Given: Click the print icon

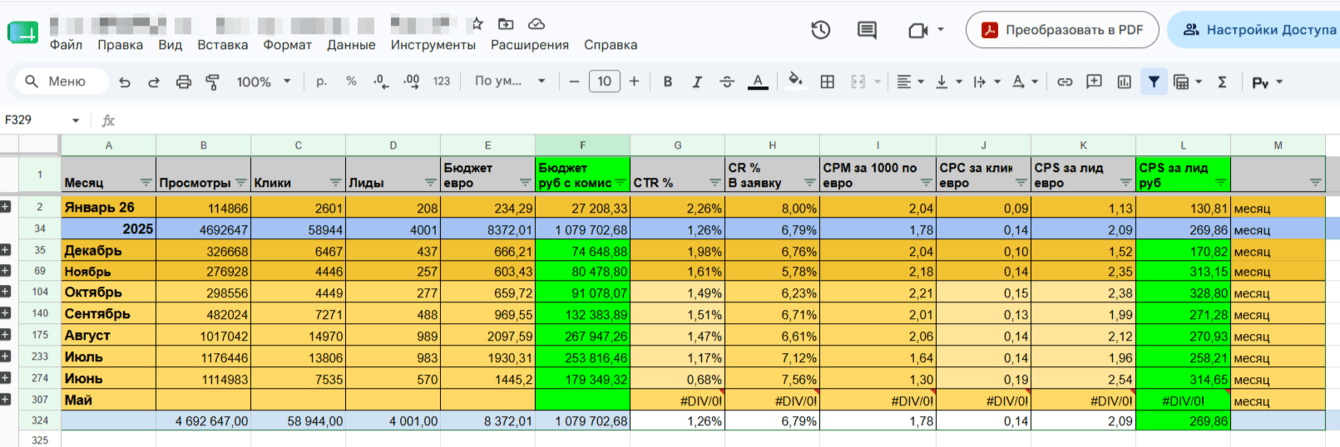Looking at the screenshot, I should tap(183, 82).
